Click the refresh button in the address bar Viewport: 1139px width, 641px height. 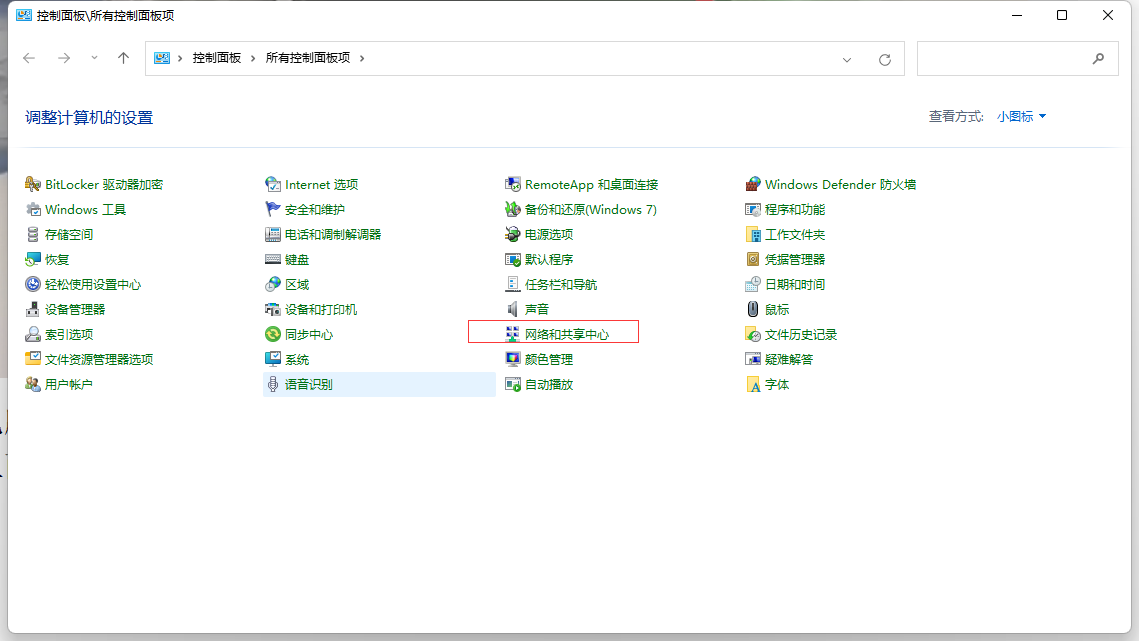[884, 58]
